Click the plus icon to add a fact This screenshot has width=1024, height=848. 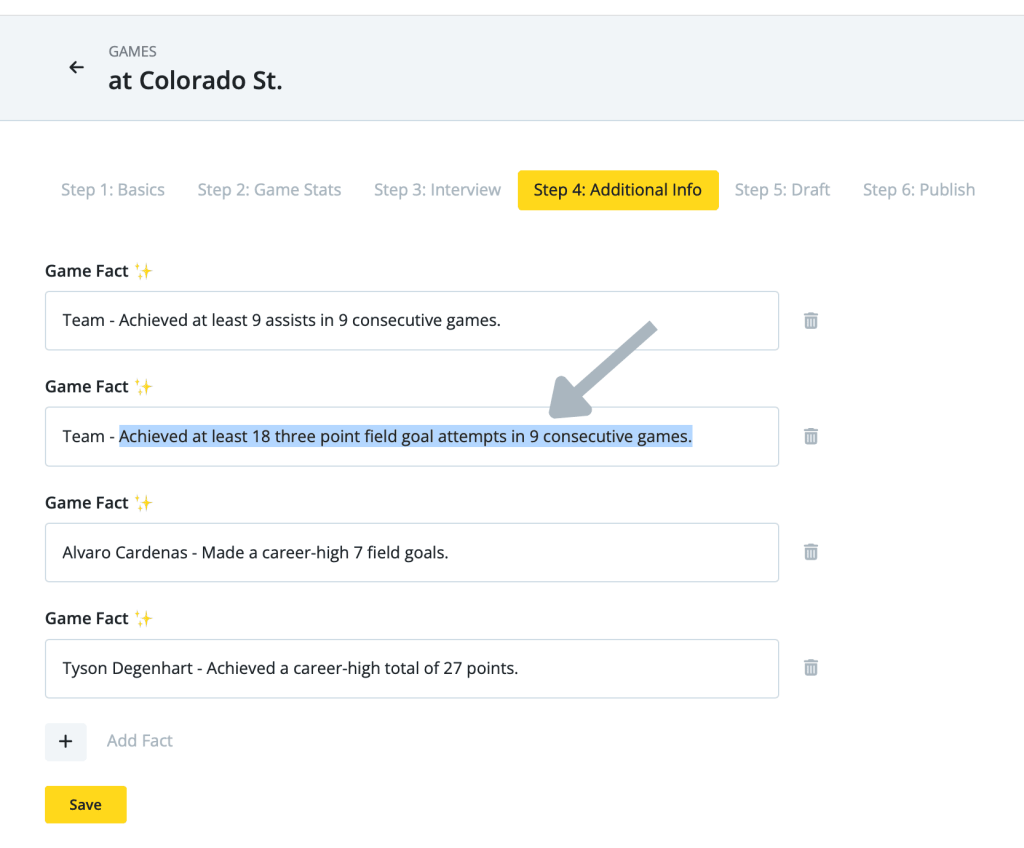(65, 742)
